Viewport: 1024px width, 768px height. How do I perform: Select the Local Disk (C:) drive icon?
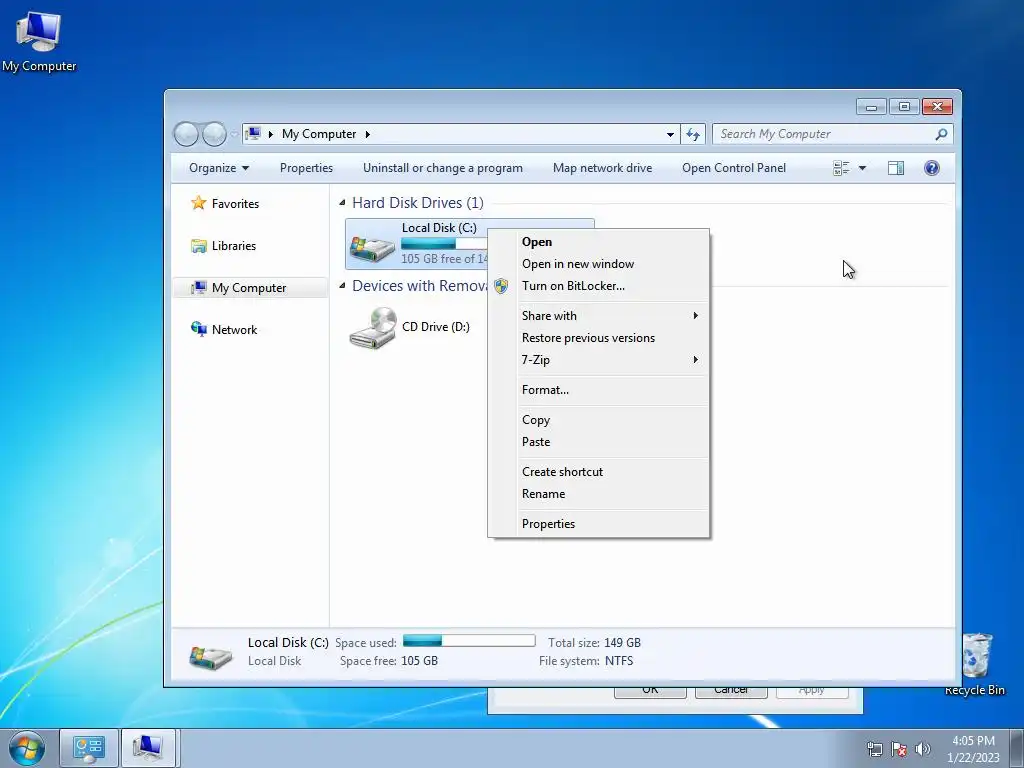point(372,247)
